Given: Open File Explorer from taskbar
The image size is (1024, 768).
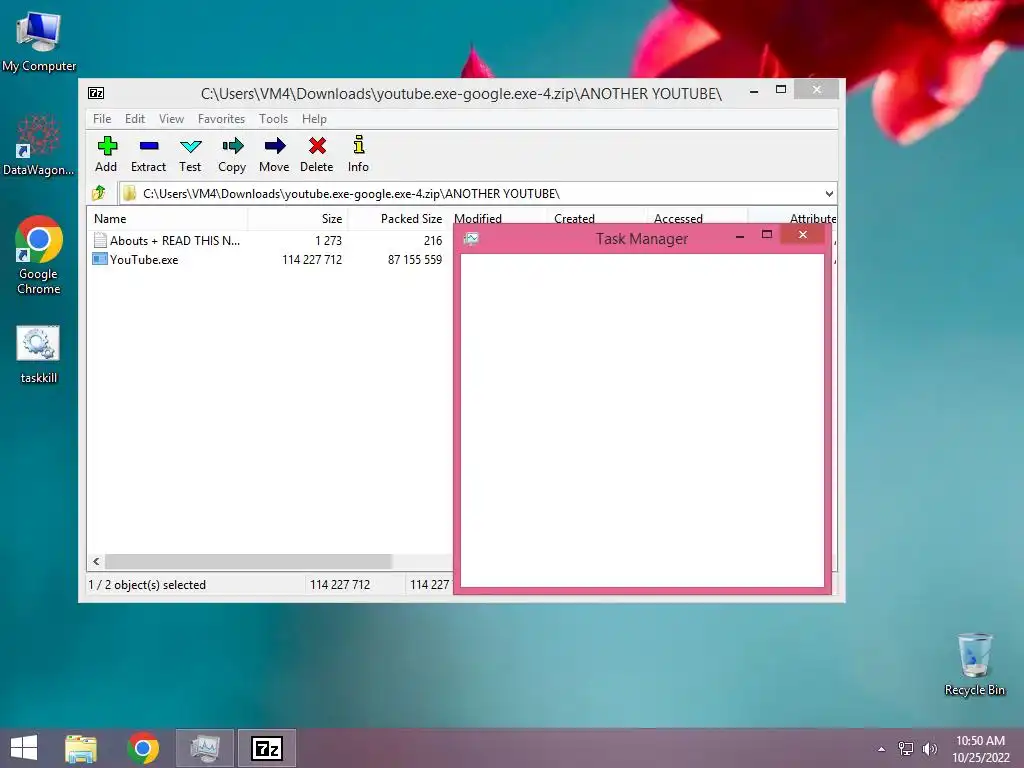Looking at the screenshot, I should [x=80, y=748].
